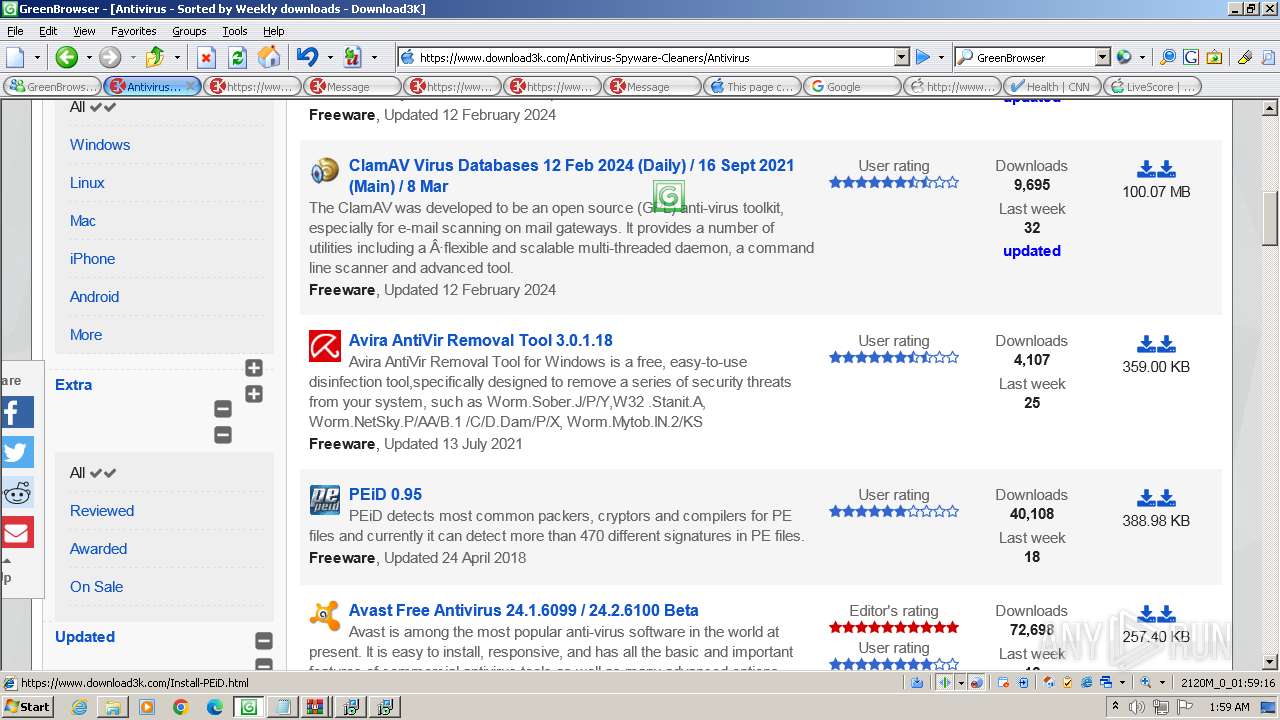Viewport: 1280px width, 720px height.
Task: Filter by Windows platform
Action: click(x=100, y=145)
